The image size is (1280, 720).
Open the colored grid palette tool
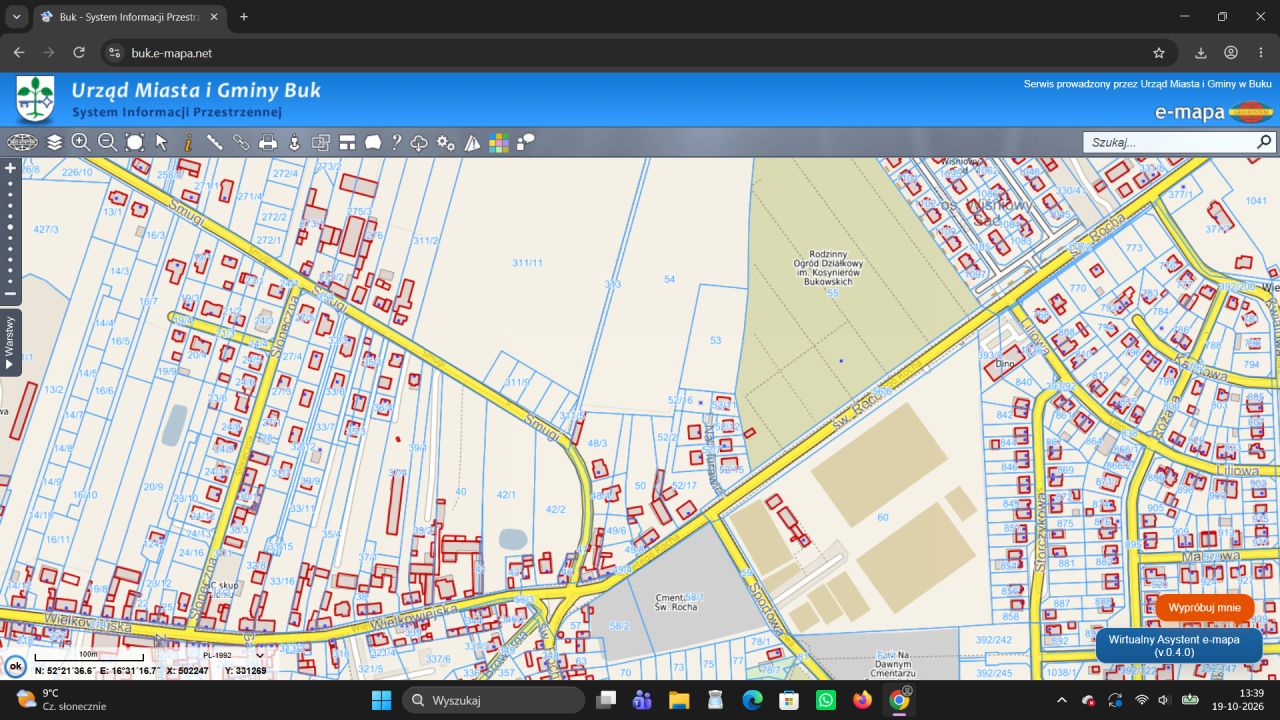499,142
